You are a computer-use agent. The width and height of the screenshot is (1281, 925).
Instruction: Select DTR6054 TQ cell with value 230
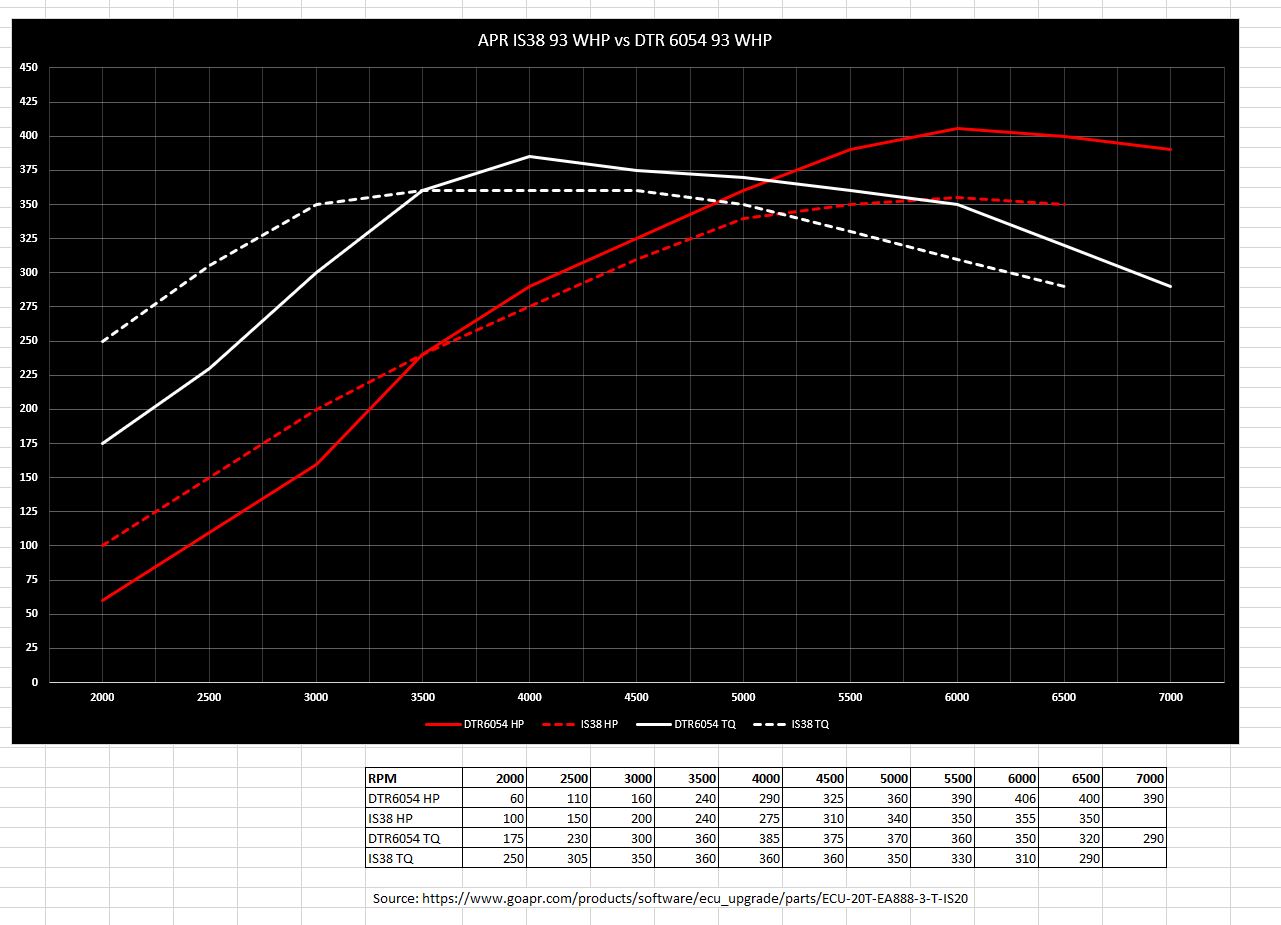coord(559,838)
